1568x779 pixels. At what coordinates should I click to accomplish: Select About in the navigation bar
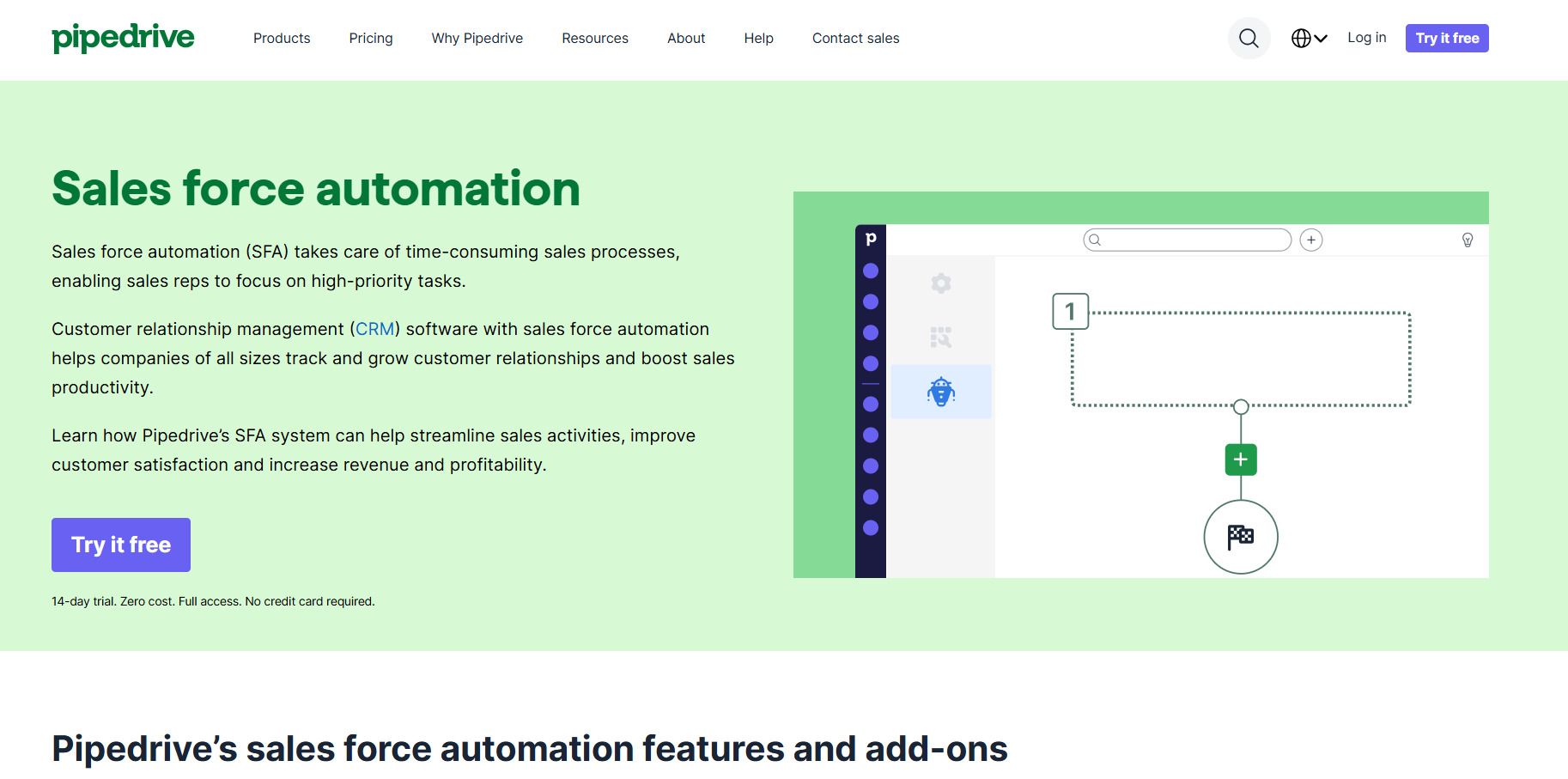[x=686, y=39]
